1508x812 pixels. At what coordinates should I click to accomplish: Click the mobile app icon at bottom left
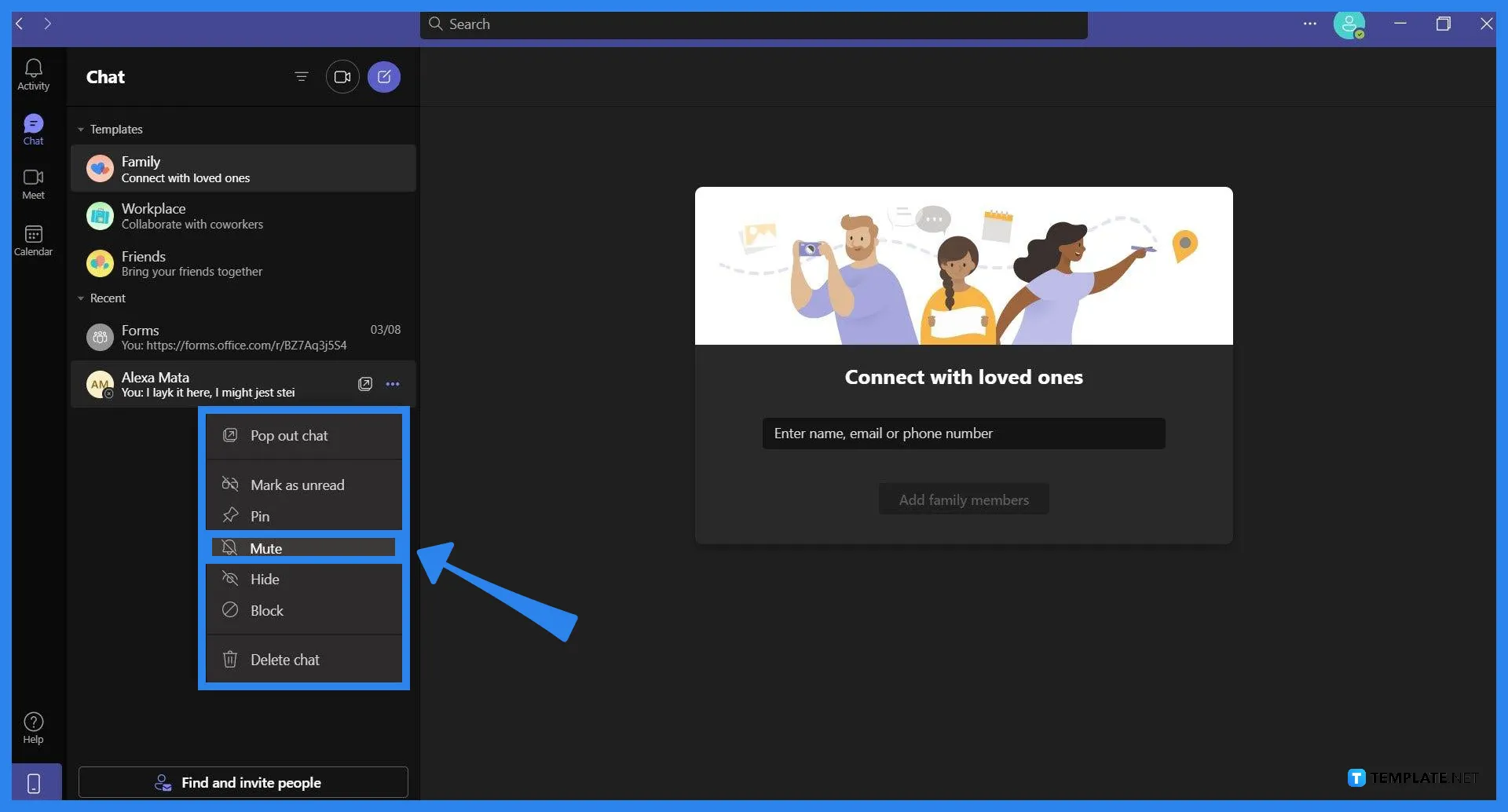pos(33,781)
